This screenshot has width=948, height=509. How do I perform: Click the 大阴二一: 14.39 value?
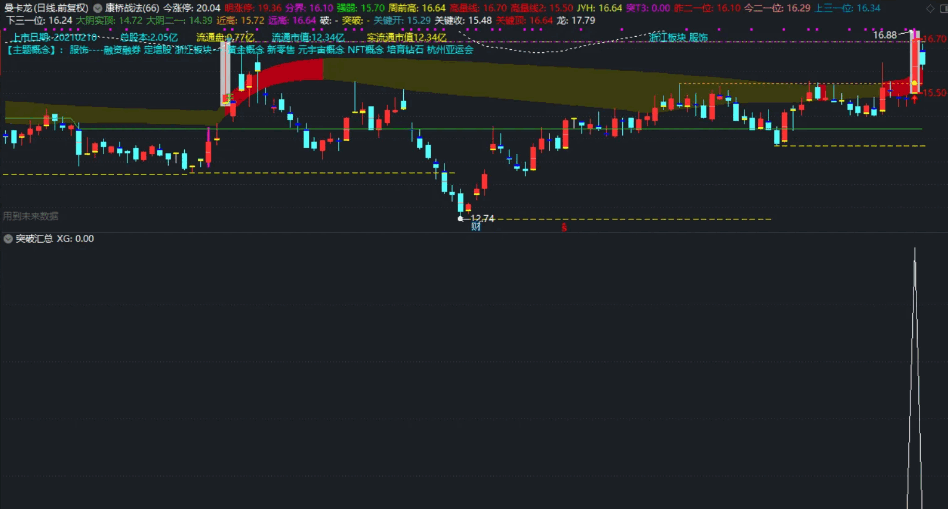(x=180, y=21)
